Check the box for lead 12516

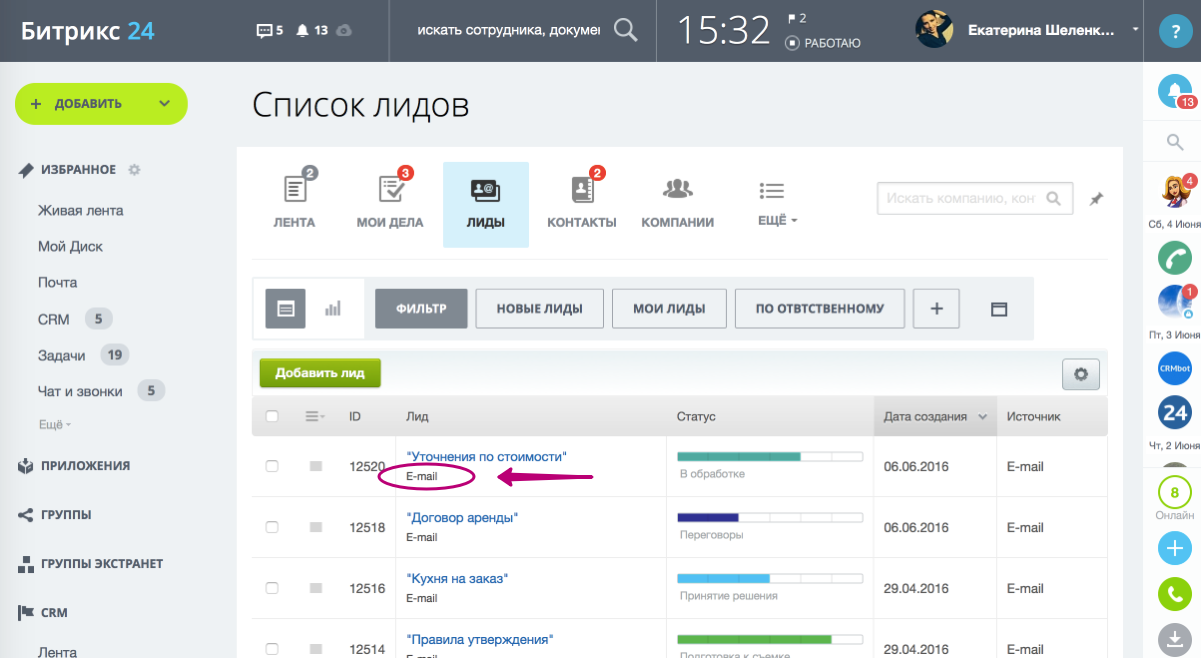pyautogui.click(x=272, y=588)
